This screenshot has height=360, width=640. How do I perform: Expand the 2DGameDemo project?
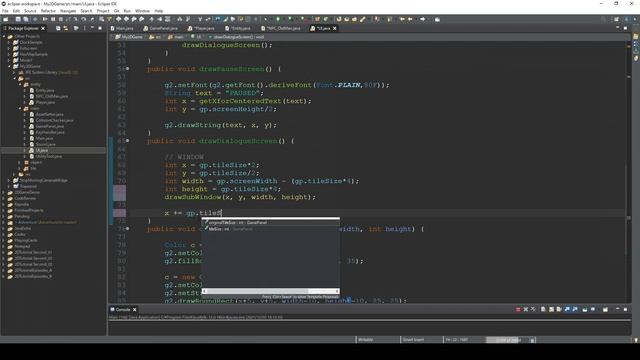point(4,192)
